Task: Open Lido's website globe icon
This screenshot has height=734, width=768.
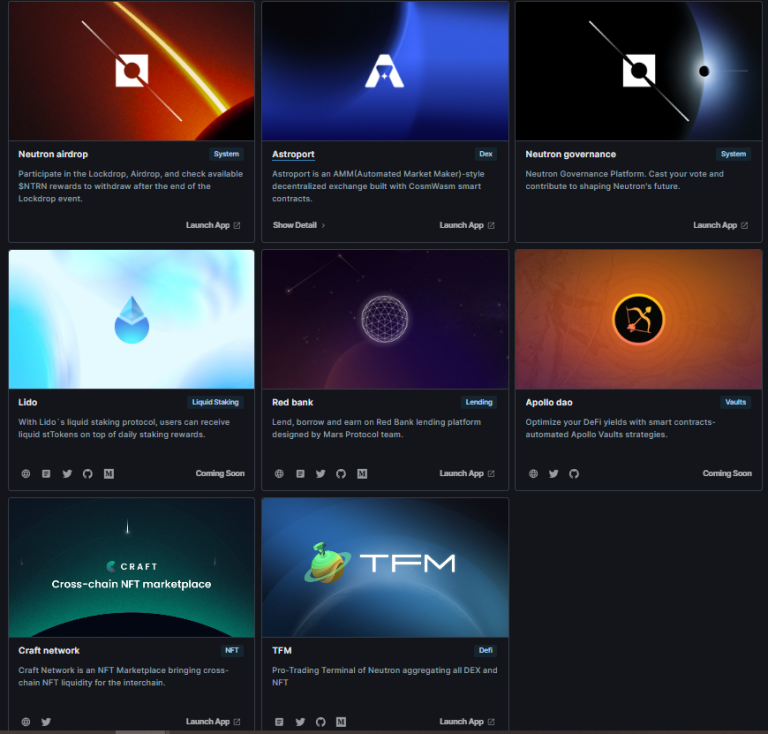Action: point(26,473)
